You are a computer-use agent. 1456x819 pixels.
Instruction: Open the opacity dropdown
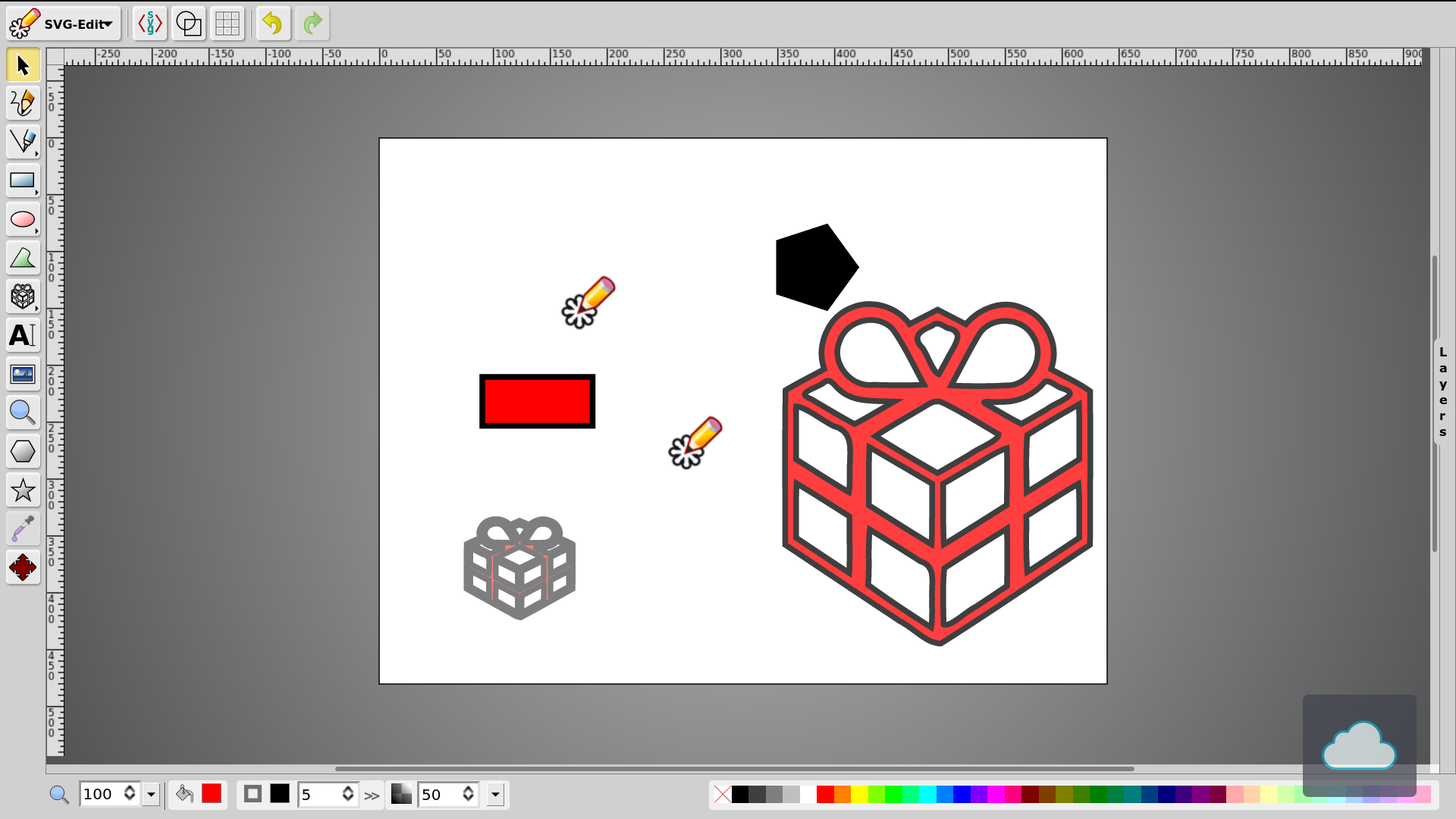point(495,794)
